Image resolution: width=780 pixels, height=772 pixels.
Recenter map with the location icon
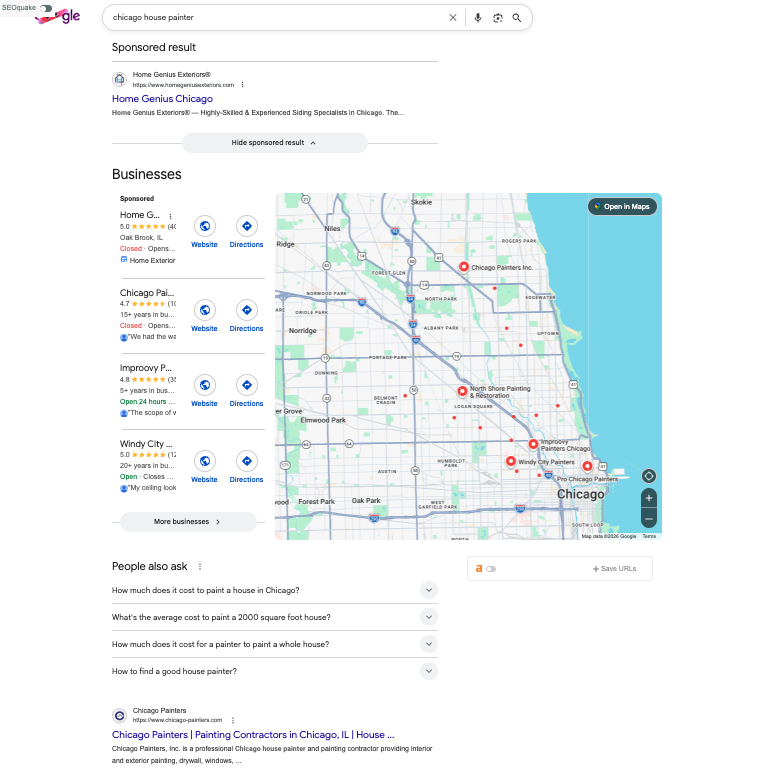tap(649, 475)
